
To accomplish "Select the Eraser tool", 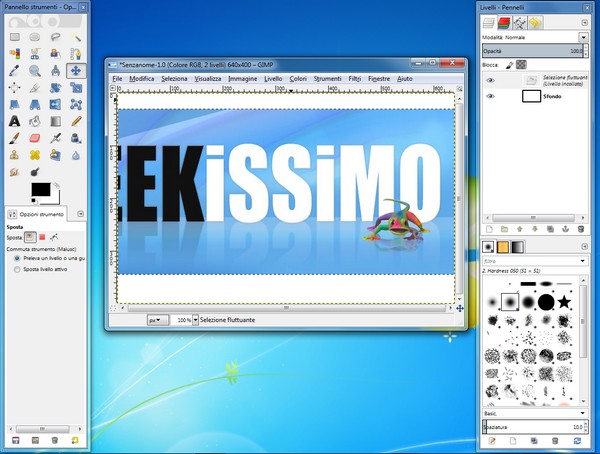I will click(35, 138).
